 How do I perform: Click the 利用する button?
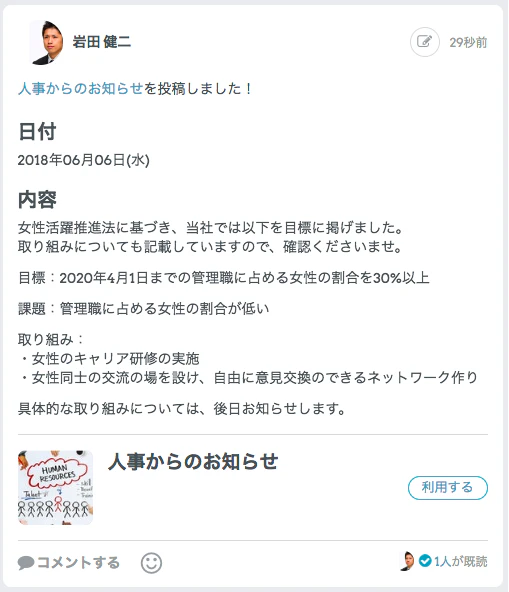tap(447, 487)
